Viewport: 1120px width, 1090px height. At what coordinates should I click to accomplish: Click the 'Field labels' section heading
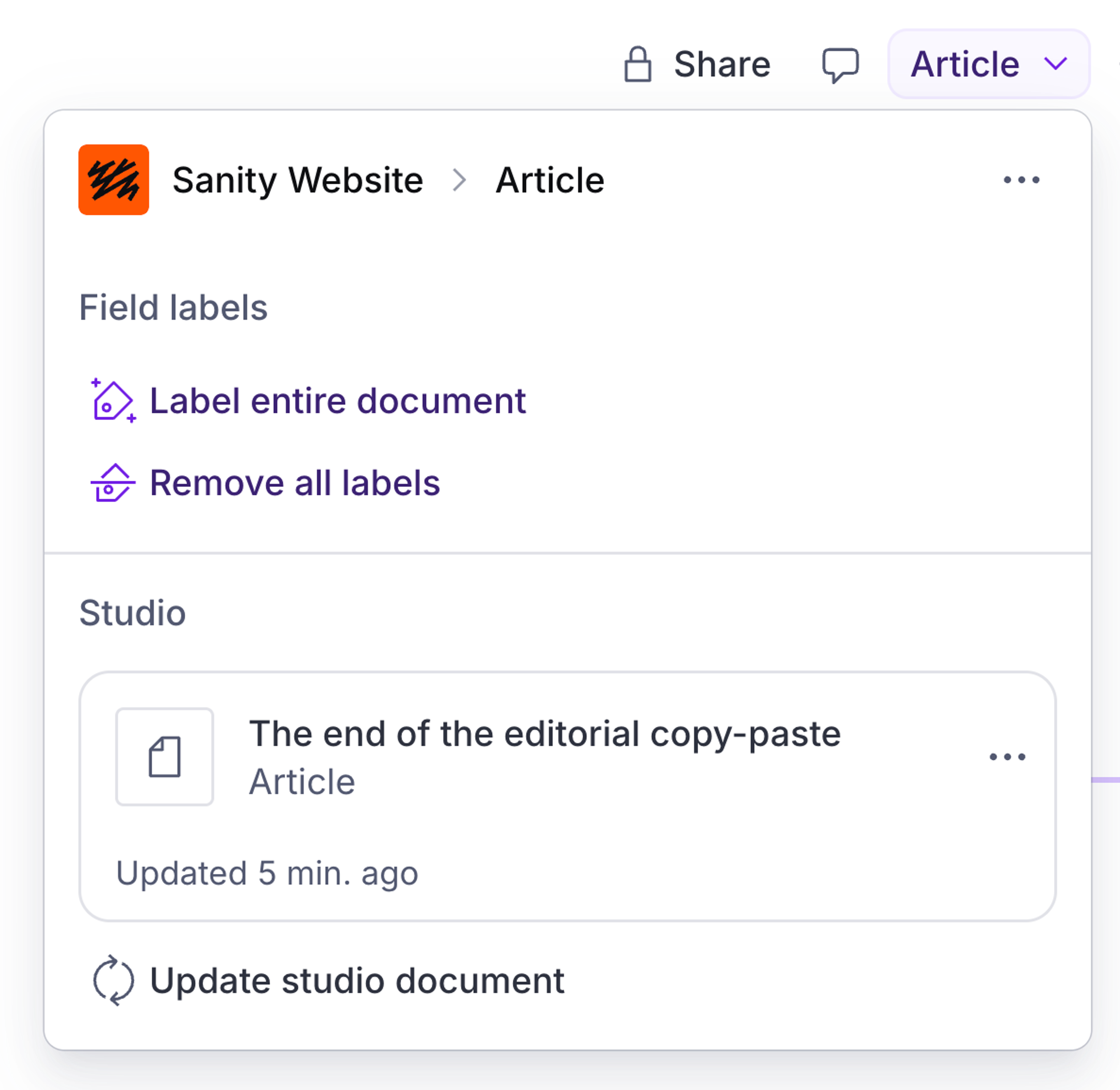pos(173,308)
